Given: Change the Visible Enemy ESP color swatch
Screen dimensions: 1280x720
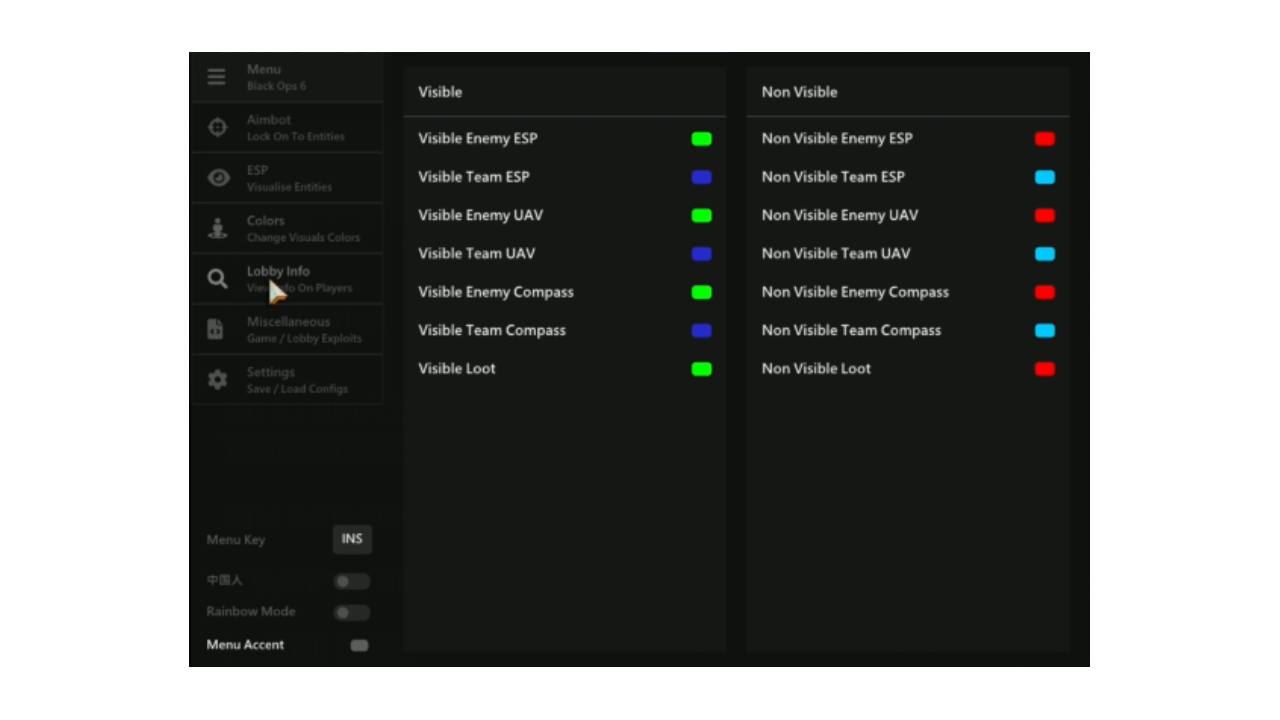Looking at the screenshot, I should point(702,139).
